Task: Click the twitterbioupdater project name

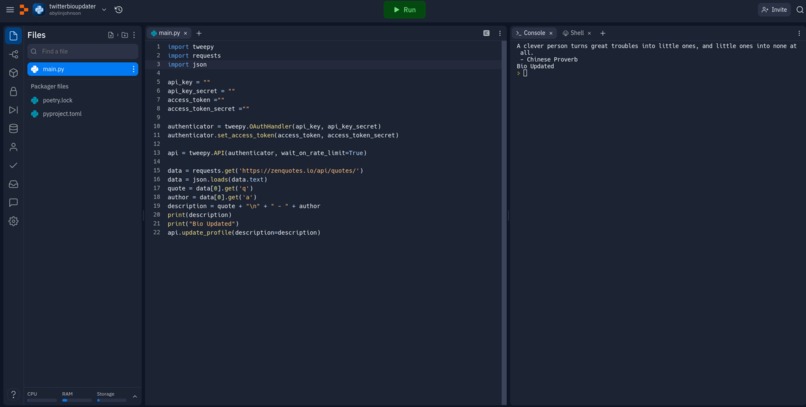Action: [72, 7]
